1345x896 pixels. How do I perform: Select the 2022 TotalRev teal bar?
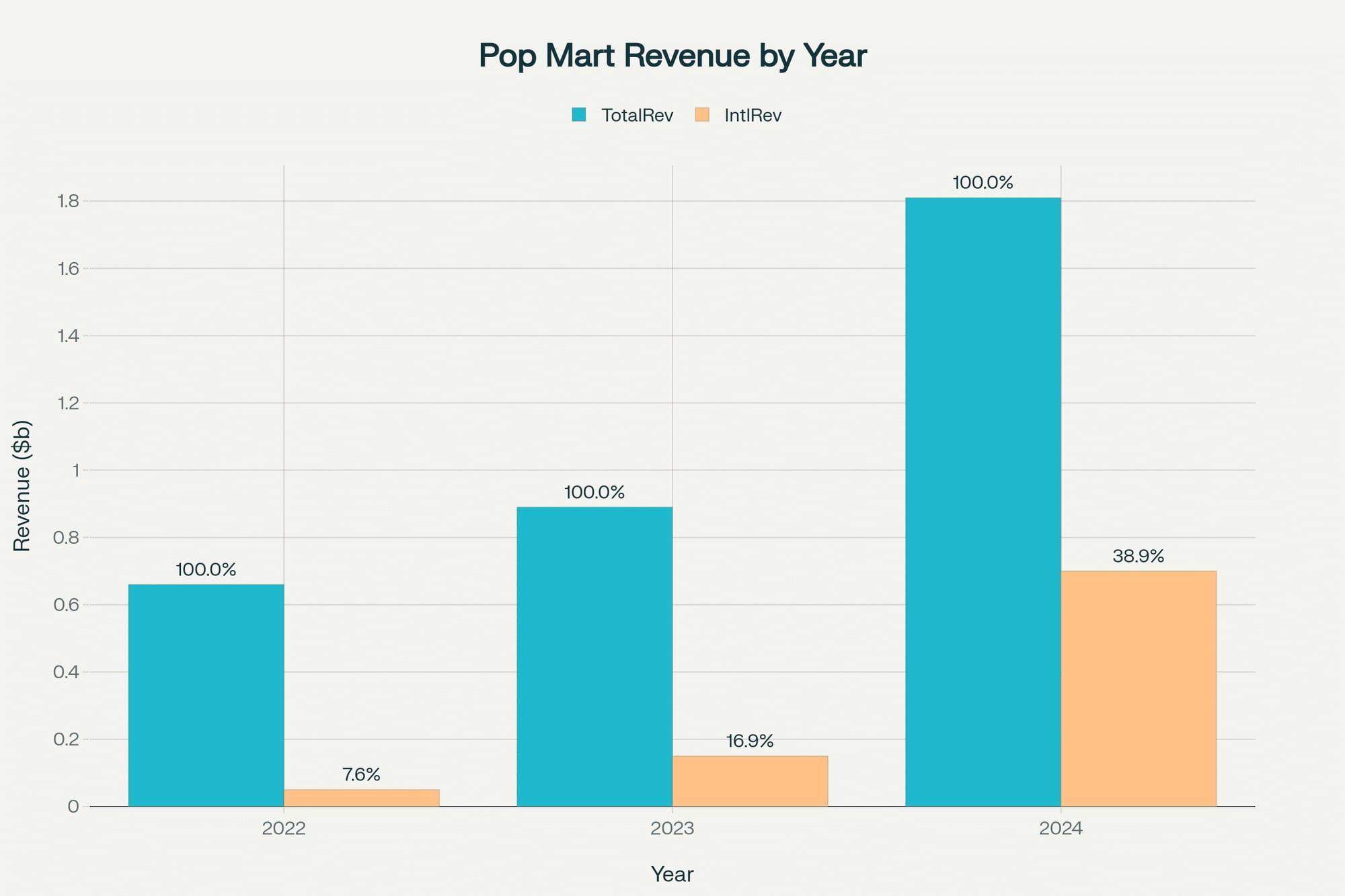[206, 695]
